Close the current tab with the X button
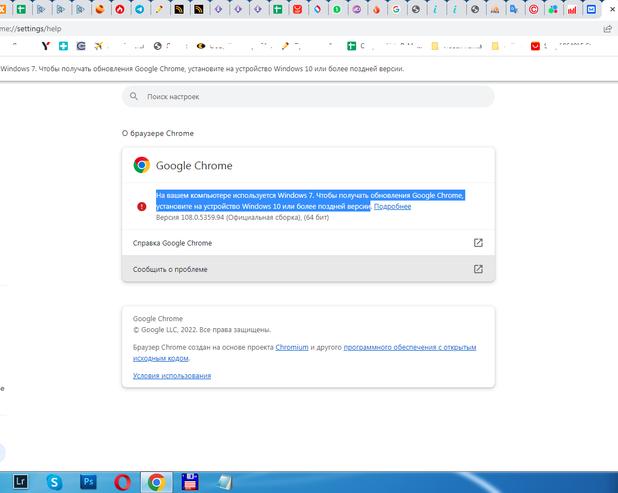Viewport: 618px width, 493px height. tap(612, 9)
